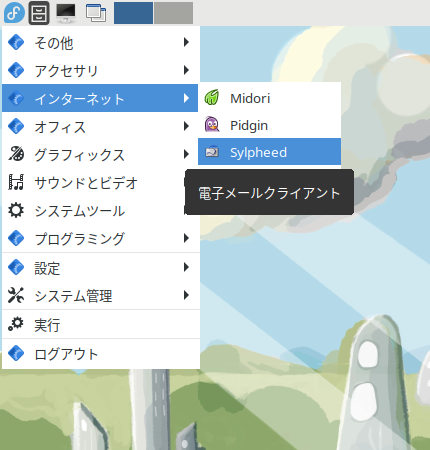The height and width of the screenshot is (450, 430).
Task: Expand the インターネット submenu arrow
Action: pyautogui.click(x=186, y=98)
